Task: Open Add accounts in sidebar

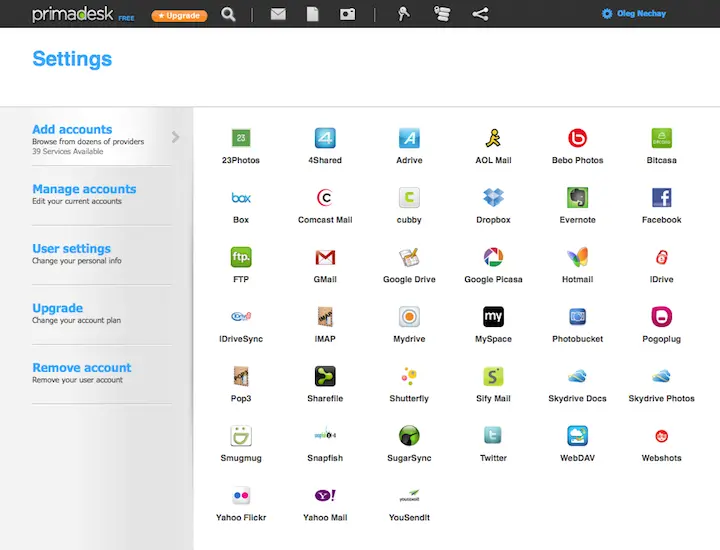Action: 72,129
